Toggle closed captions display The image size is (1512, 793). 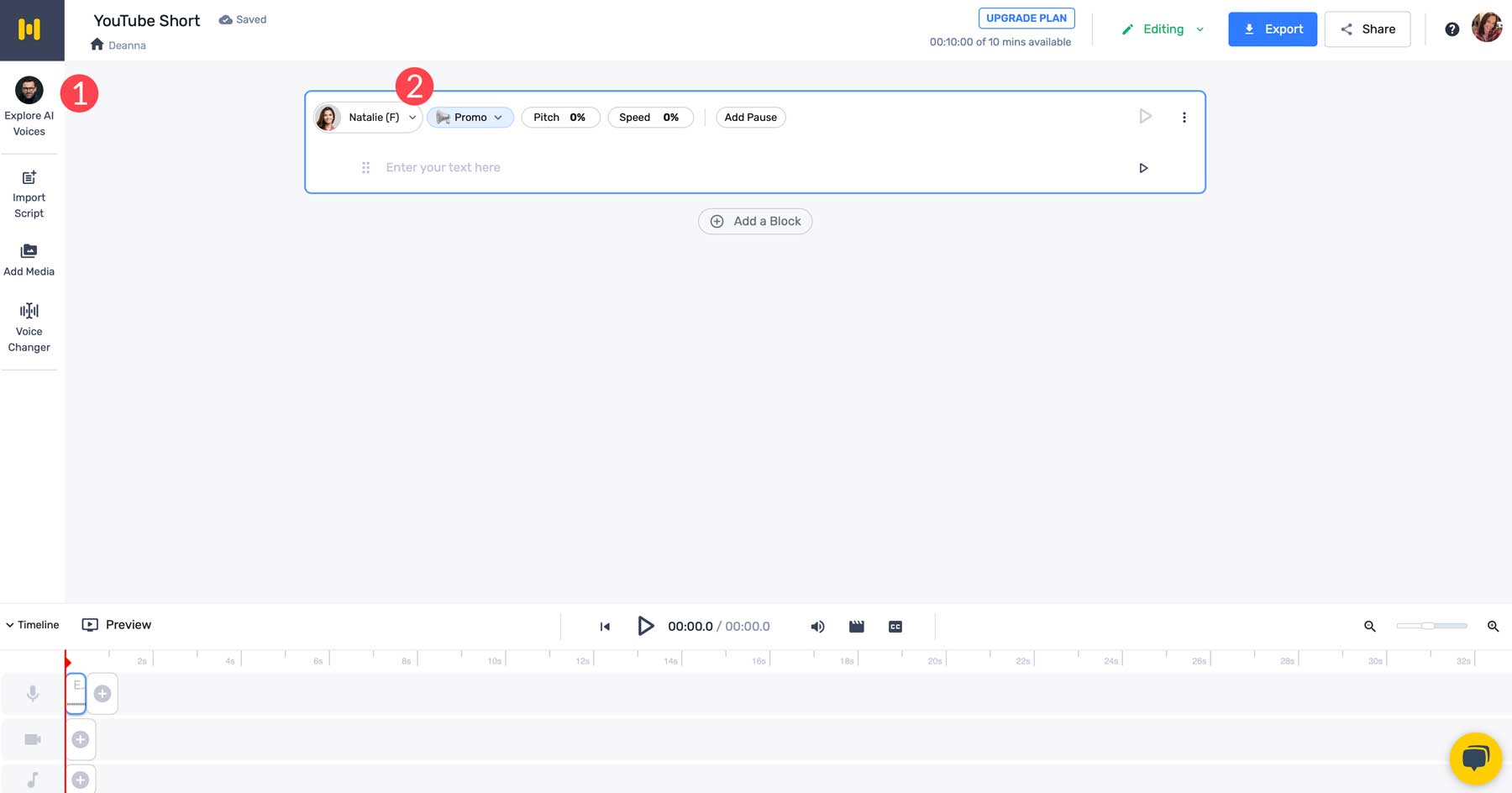tap(895, 626)
